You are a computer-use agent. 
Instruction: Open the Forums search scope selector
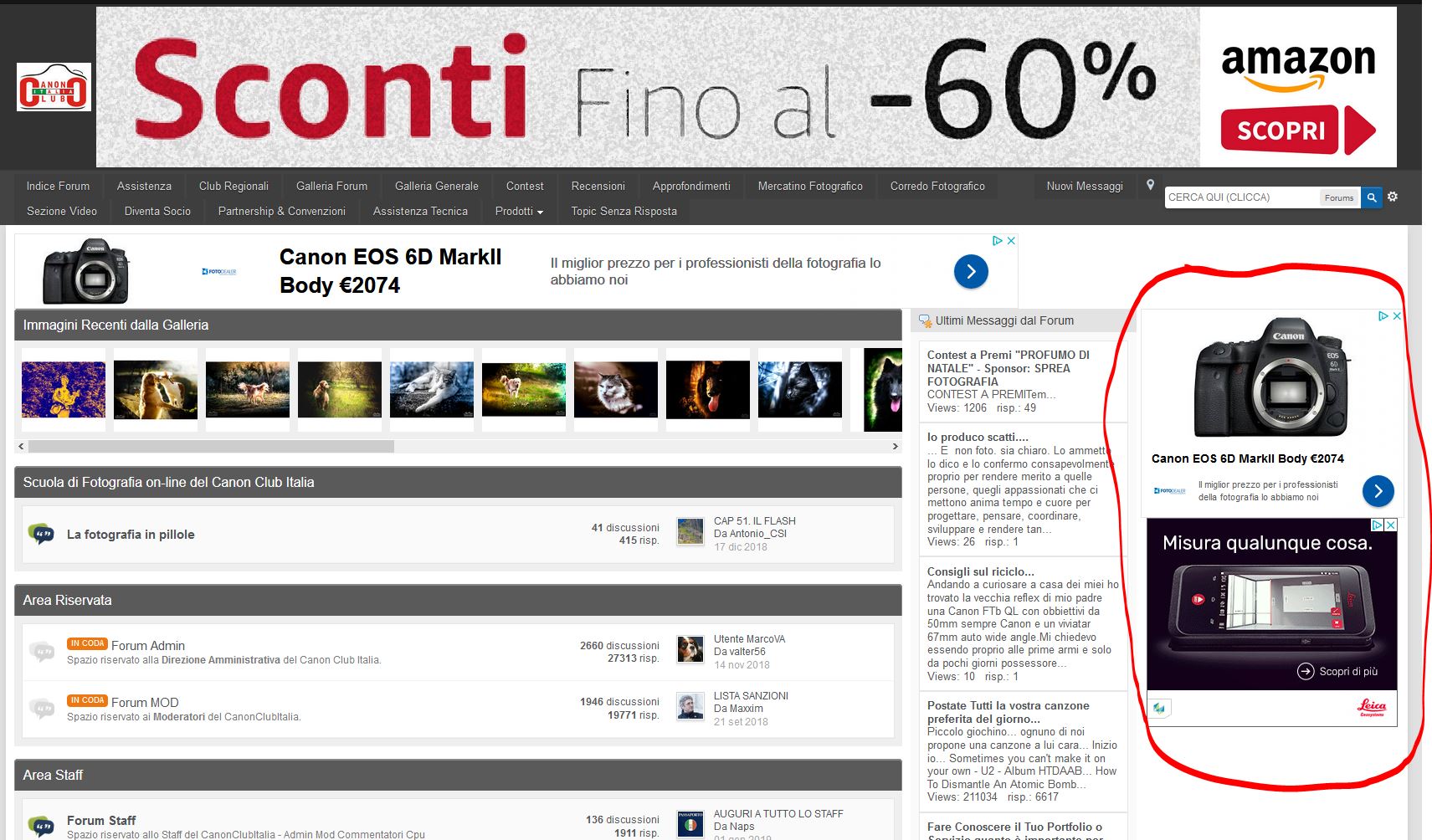tap(1339, 197)
